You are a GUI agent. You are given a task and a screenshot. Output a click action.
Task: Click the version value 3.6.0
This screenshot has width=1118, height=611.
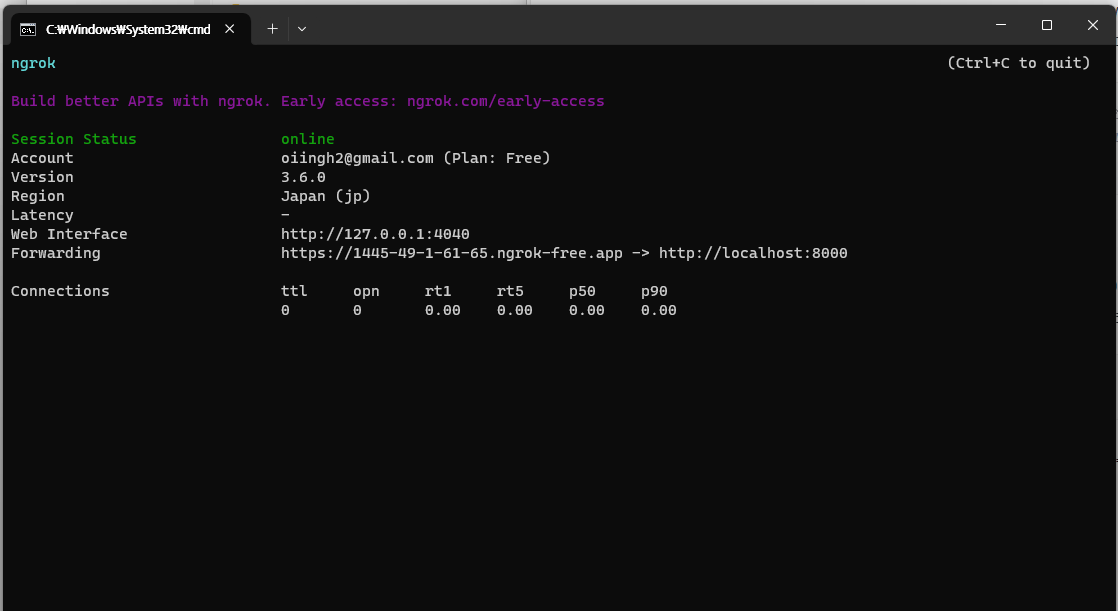[x=303, y=177]
